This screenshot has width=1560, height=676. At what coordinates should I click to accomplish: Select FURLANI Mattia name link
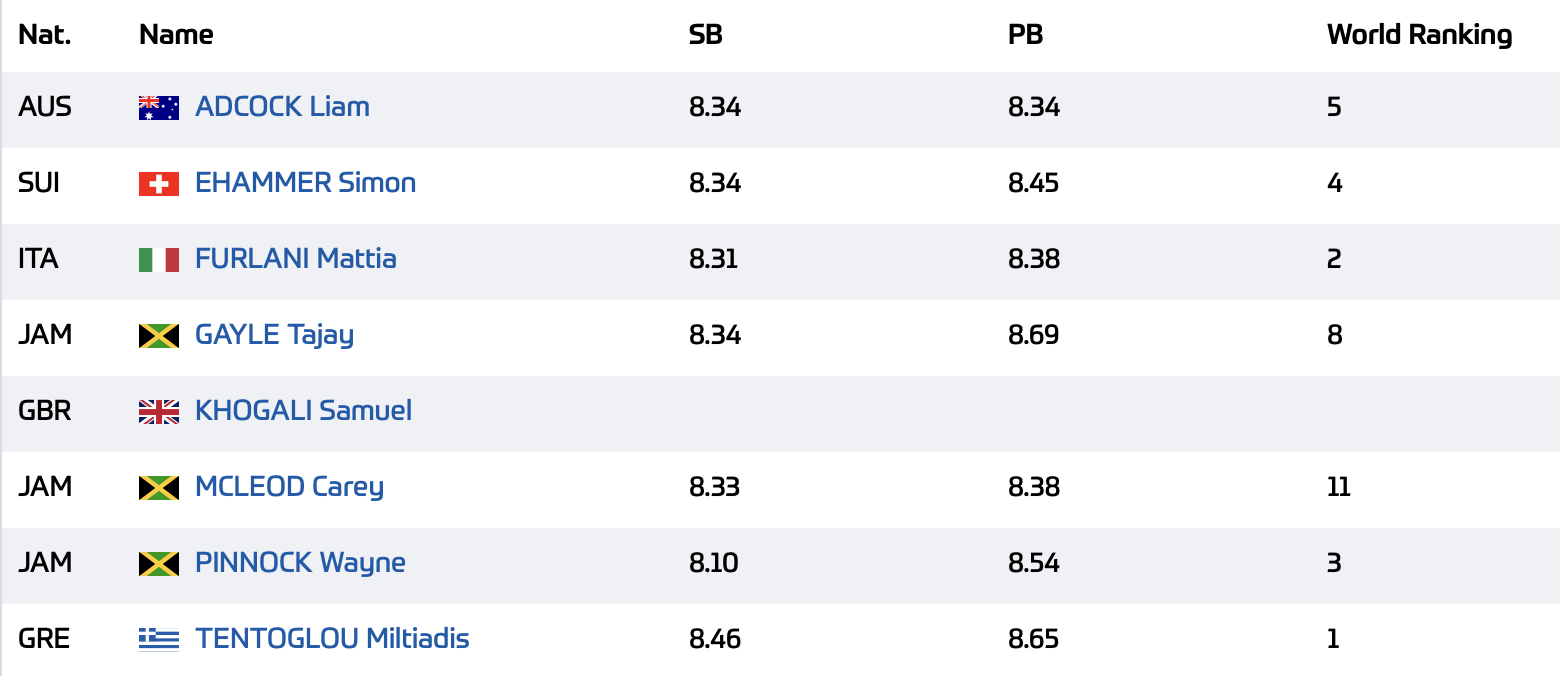pyautogui.click(x=296, y=259)
